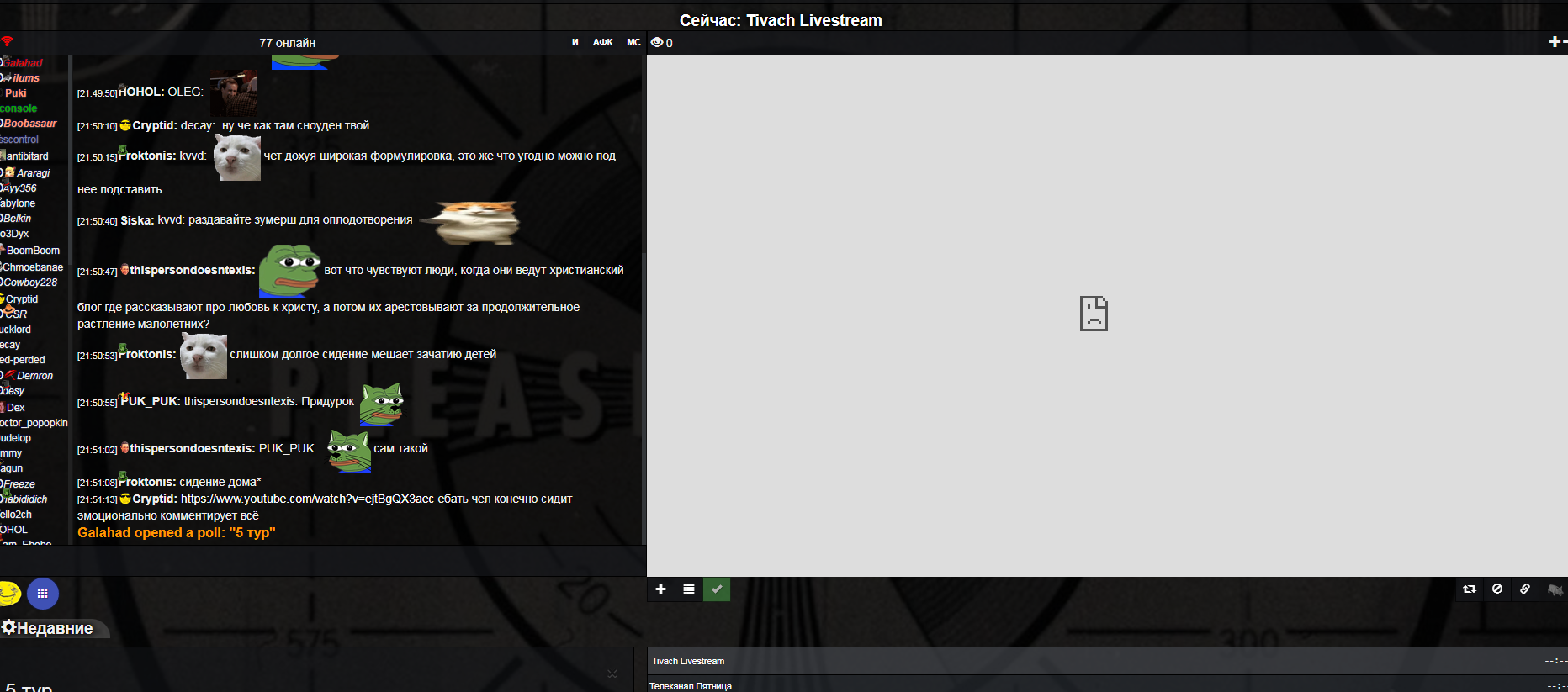The height and width of the screenshot is (692, 1568).
Task: Click the small X icon on poll panel
Action: point(612,674)
